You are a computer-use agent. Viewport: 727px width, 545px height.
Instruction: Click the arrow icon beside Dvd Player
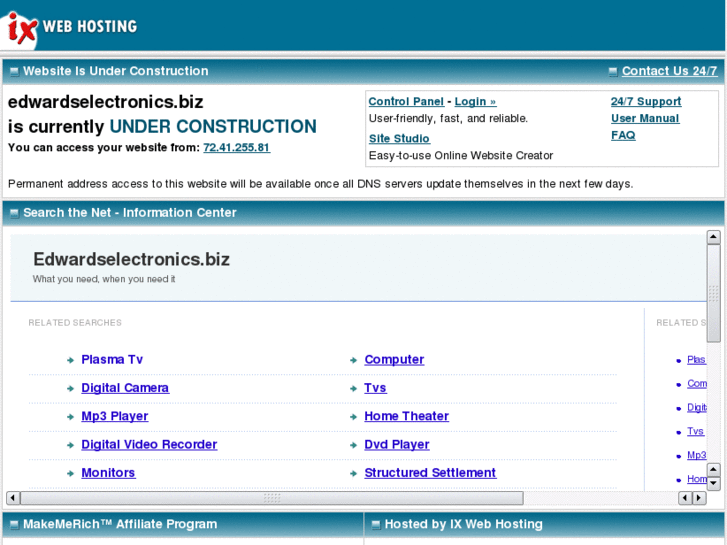354,445
